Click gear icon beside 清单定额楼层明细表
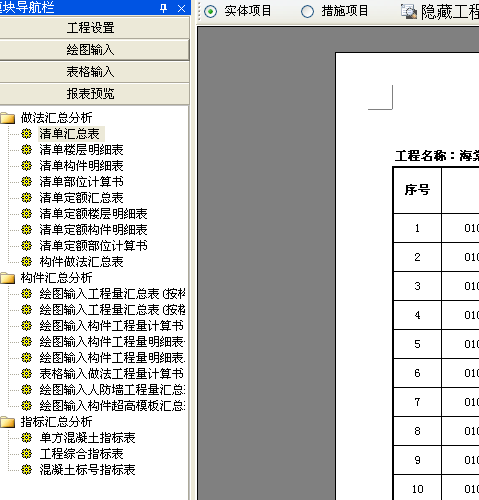The image size is (479, 500). [26, 214]
